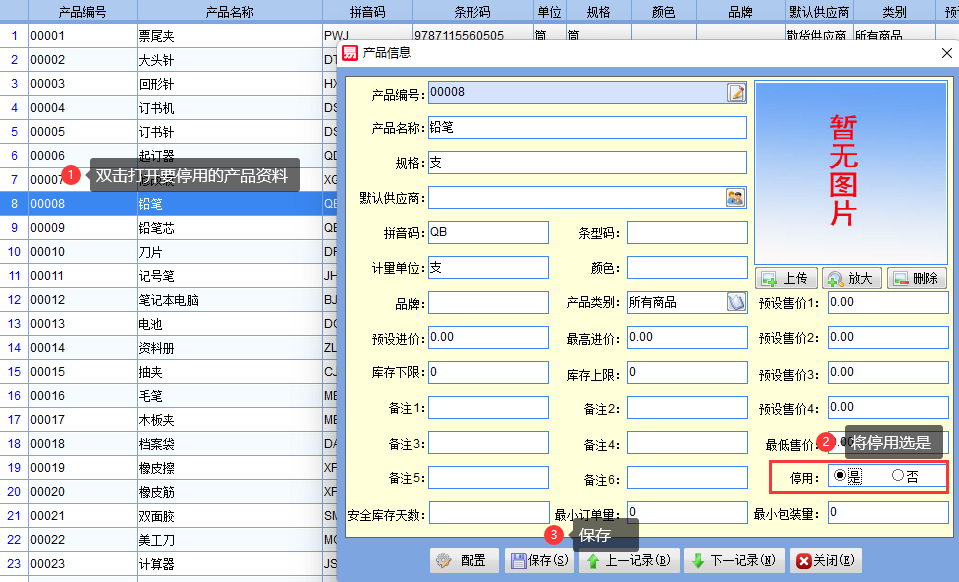Click the 条形码 column header
Image resolution: width=959 pixels, height=582 pixels.
(471, 12)
